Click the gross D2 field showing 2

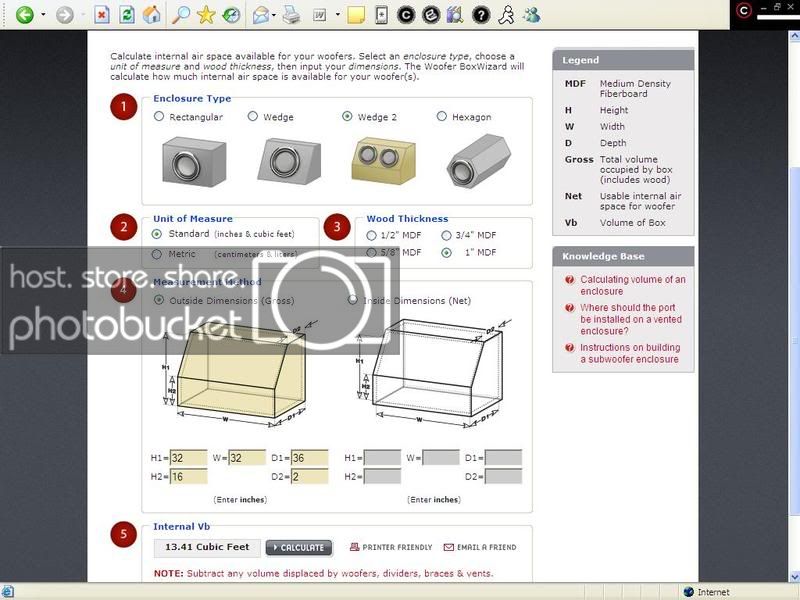309,477
